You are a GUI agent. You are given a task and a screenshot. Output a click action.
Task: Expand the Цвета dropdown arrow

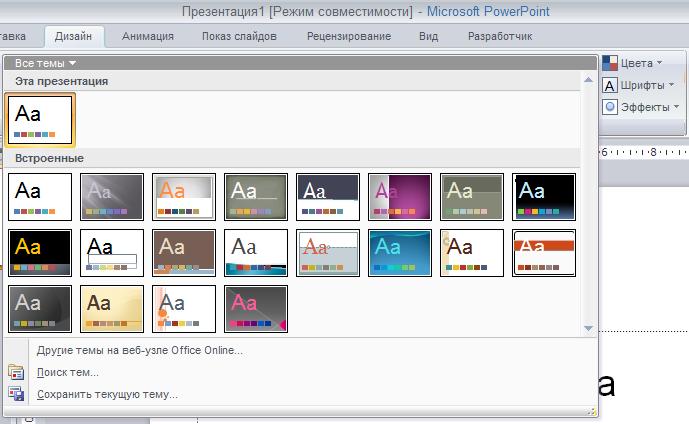click(x=659, y=63)
